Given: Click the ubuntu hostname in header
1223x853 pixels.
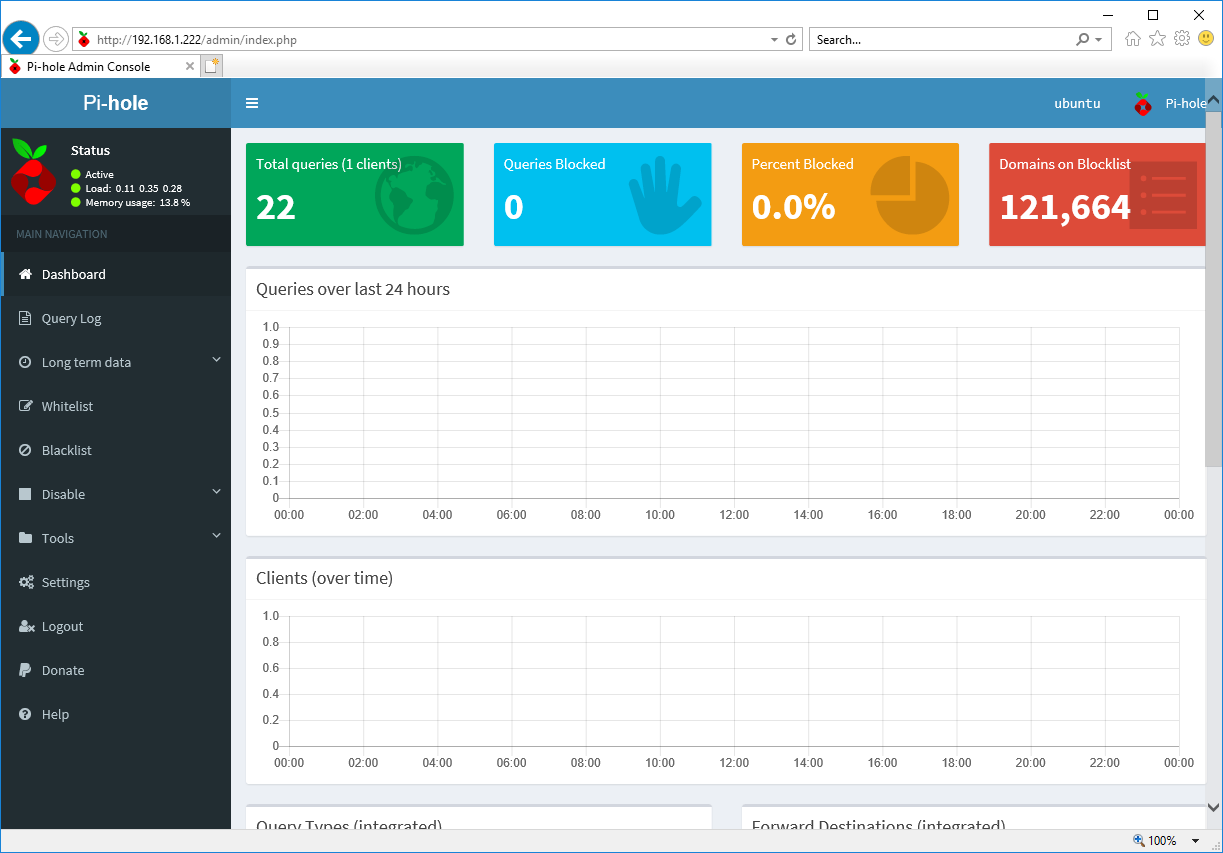Looking at the screenshot, I should point(1077,103).
